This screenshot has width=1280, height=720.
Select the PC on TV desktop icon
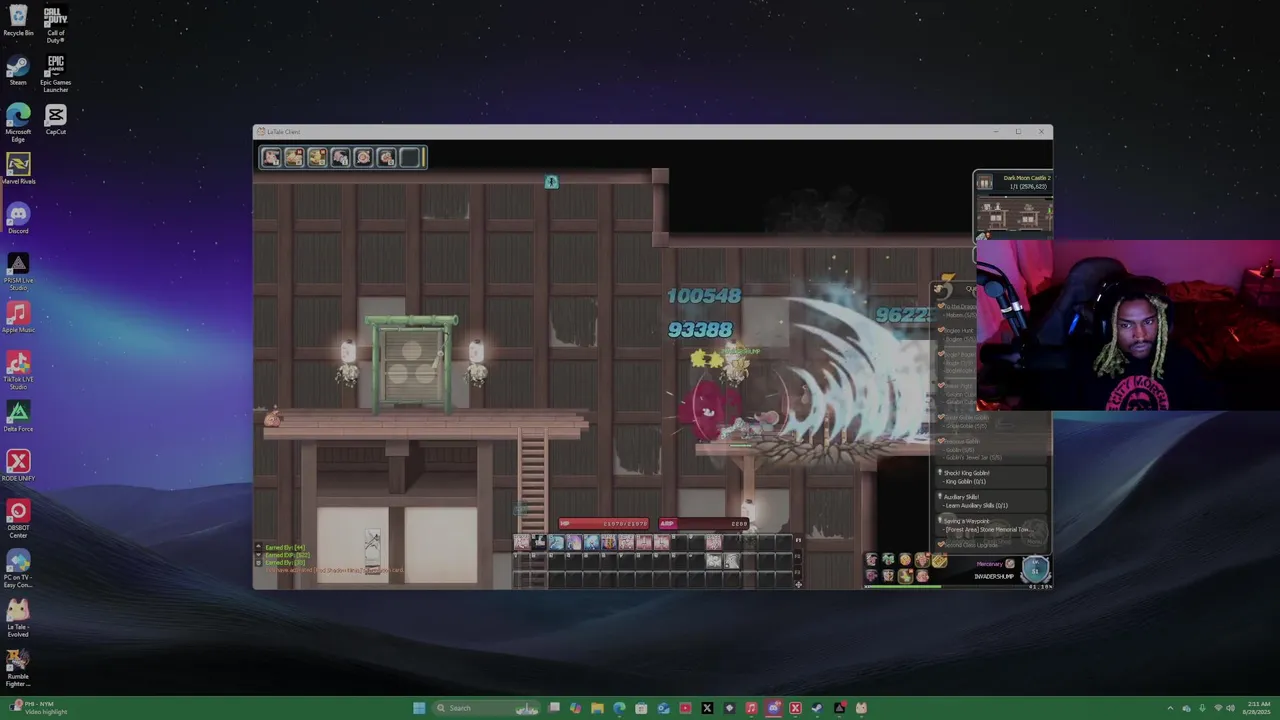tap(18, 568)
